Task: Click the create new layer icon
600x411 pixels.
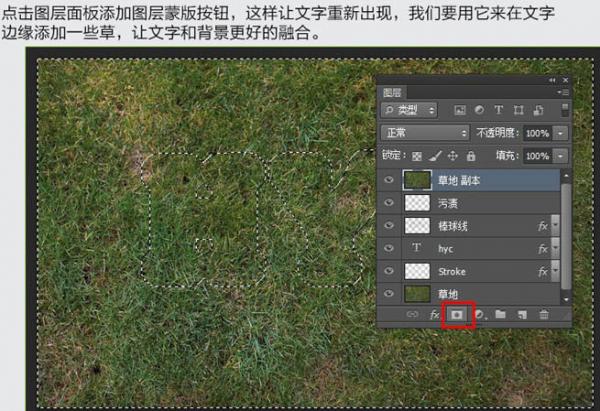Action: pos(522,314)
